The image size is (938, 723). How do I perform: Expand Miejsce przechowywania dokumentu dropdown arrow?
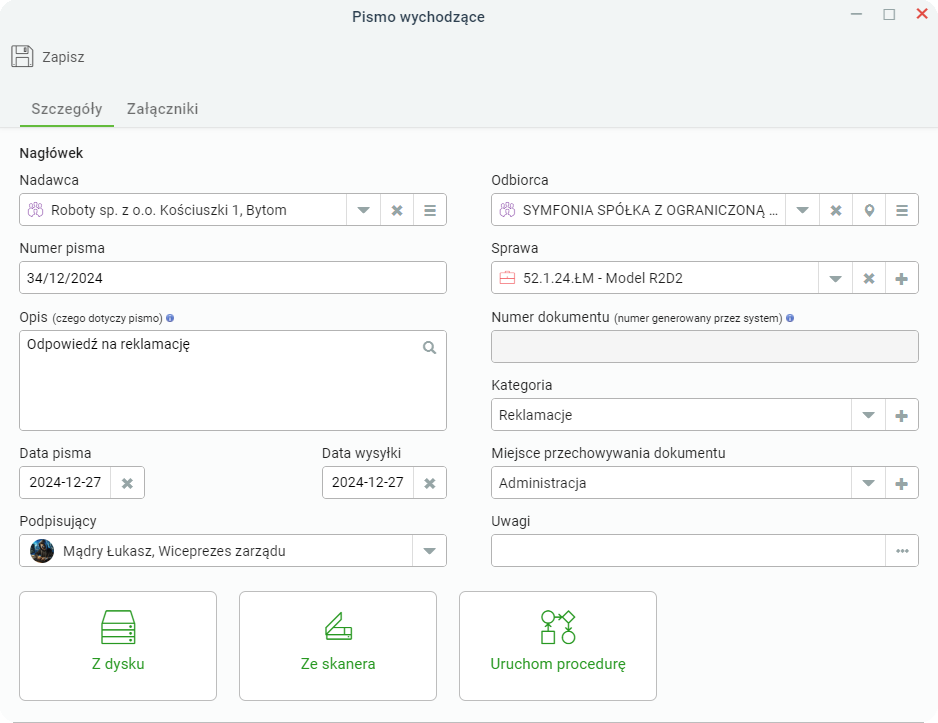click(x=868, y=483)
